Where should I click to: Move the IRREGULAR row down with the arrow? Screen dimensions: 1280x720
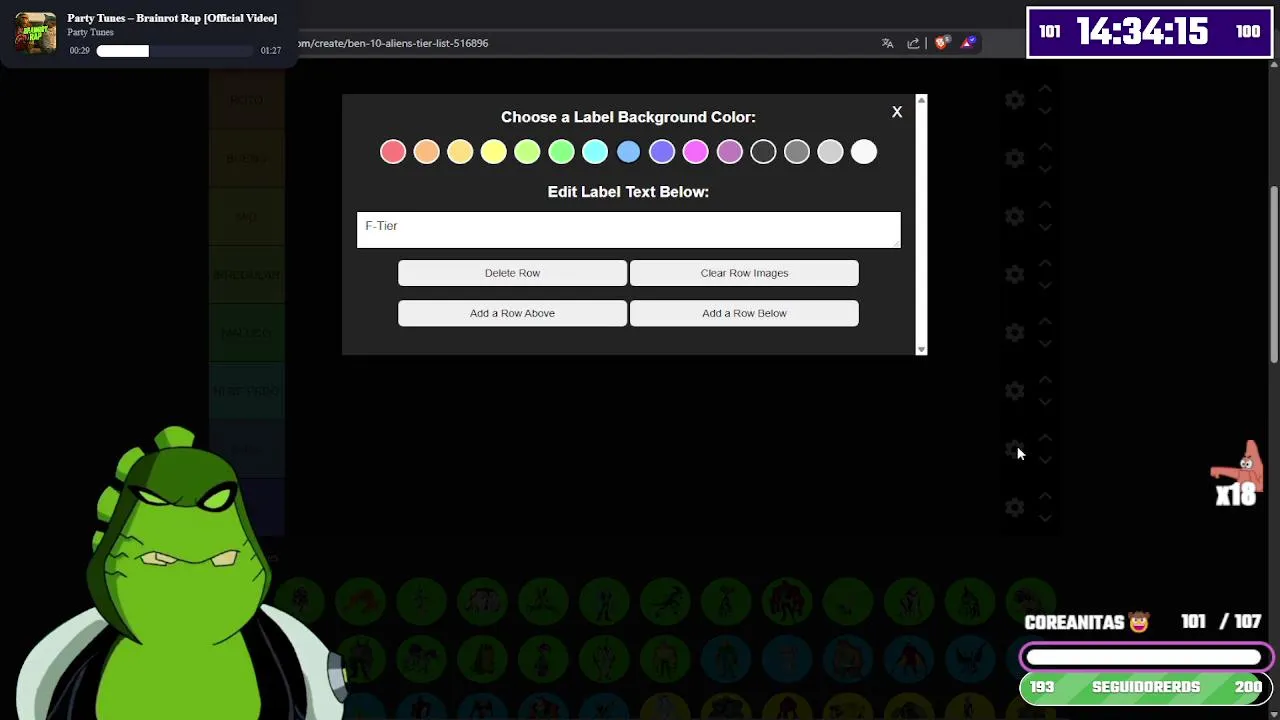(1044, 285)
